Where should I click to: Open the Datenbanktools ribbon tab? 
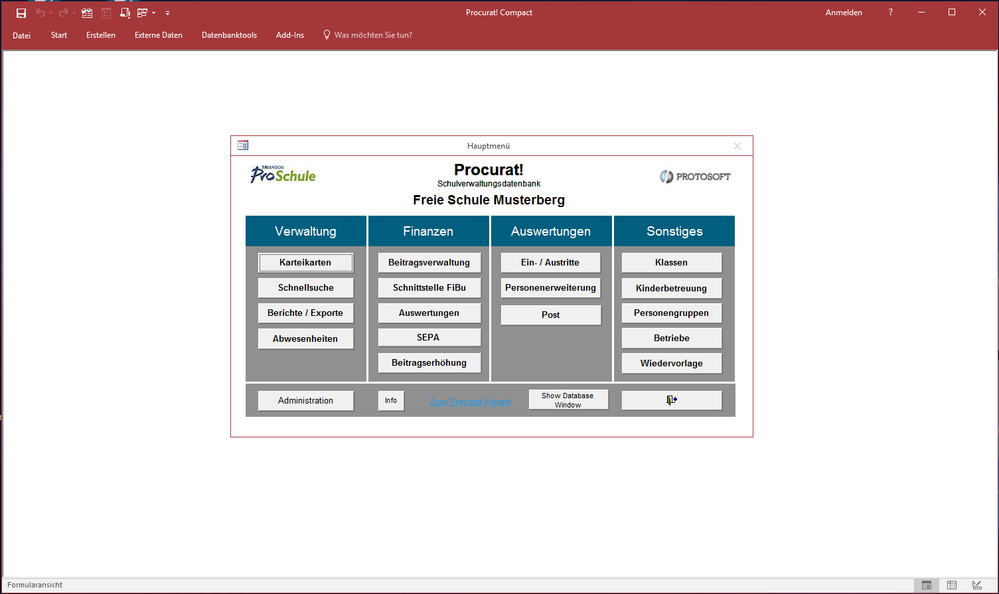point(229,35)
